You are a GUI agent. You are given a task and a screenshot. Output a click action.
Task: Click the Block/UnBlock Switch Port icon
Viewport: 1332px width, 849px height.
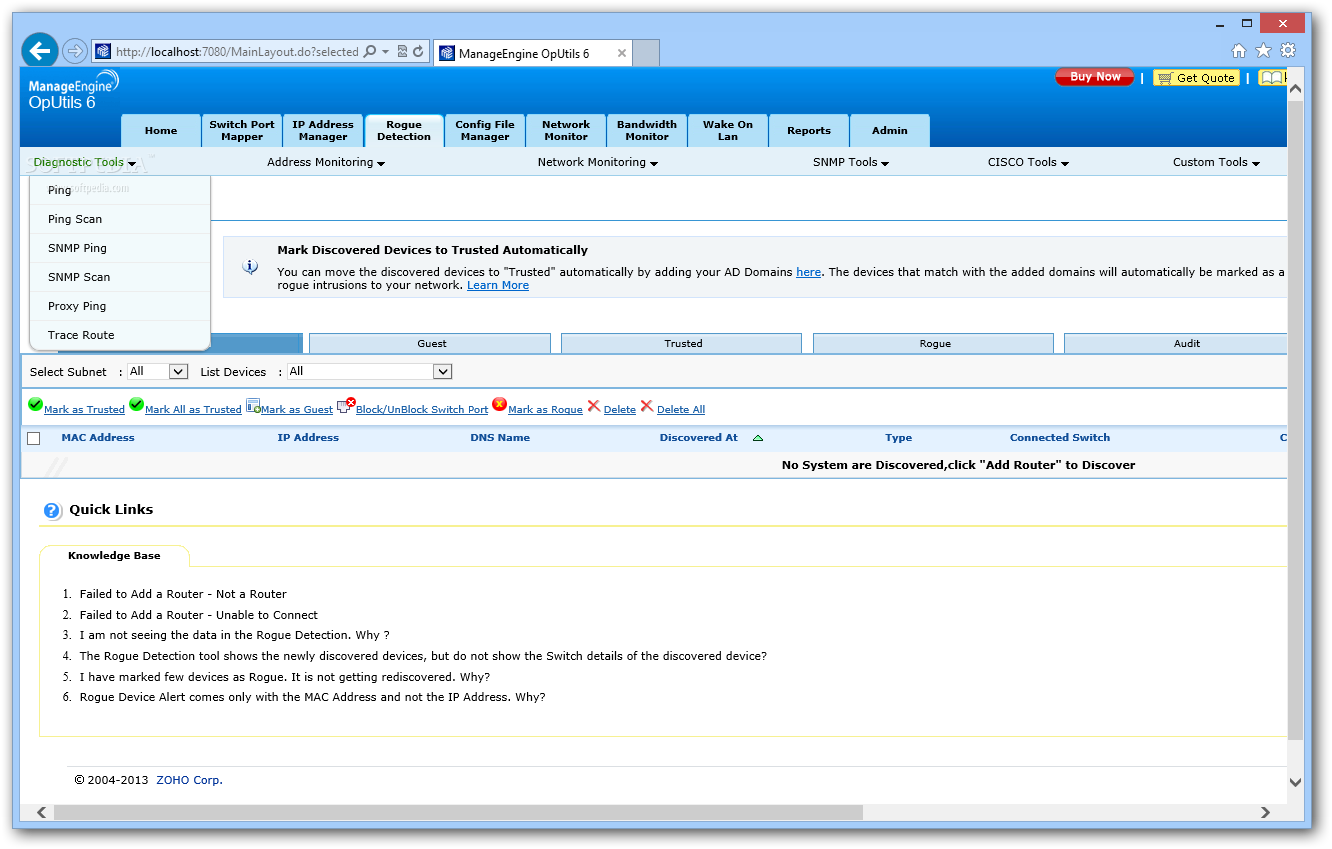coord(346,406)
